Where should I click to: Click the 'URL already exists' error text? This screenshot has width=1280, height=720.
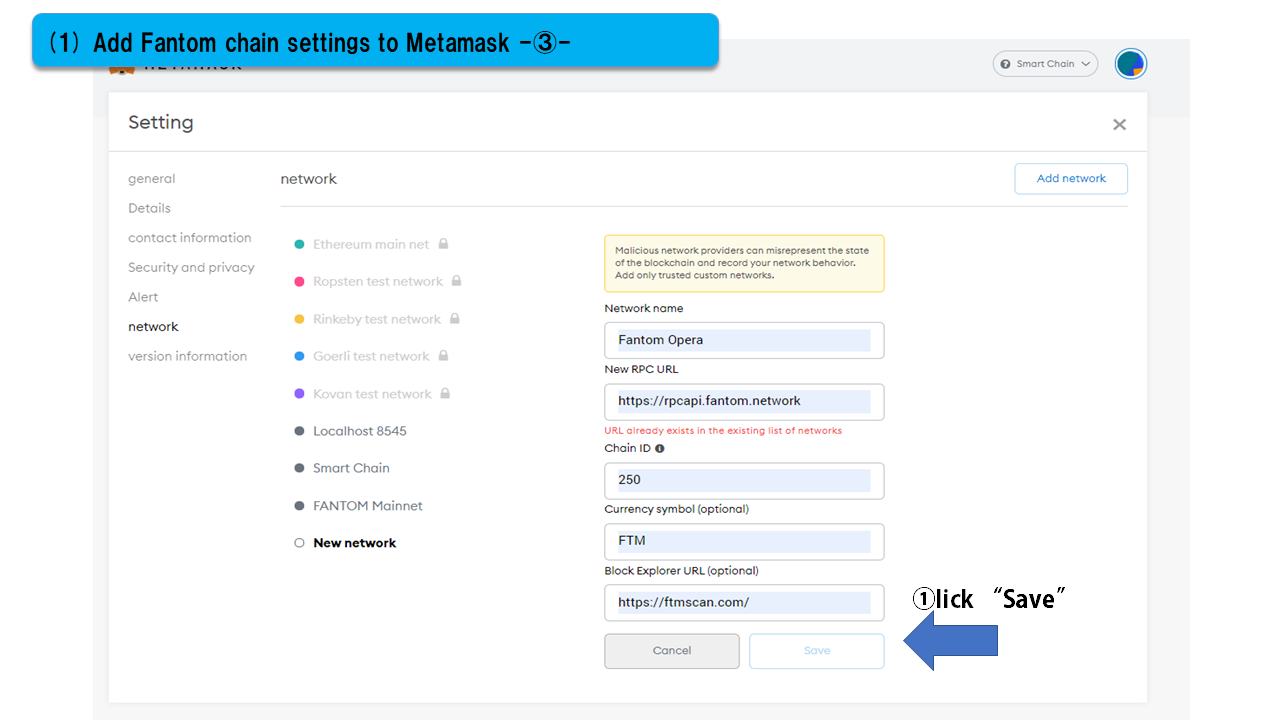(x=723, y=431)
